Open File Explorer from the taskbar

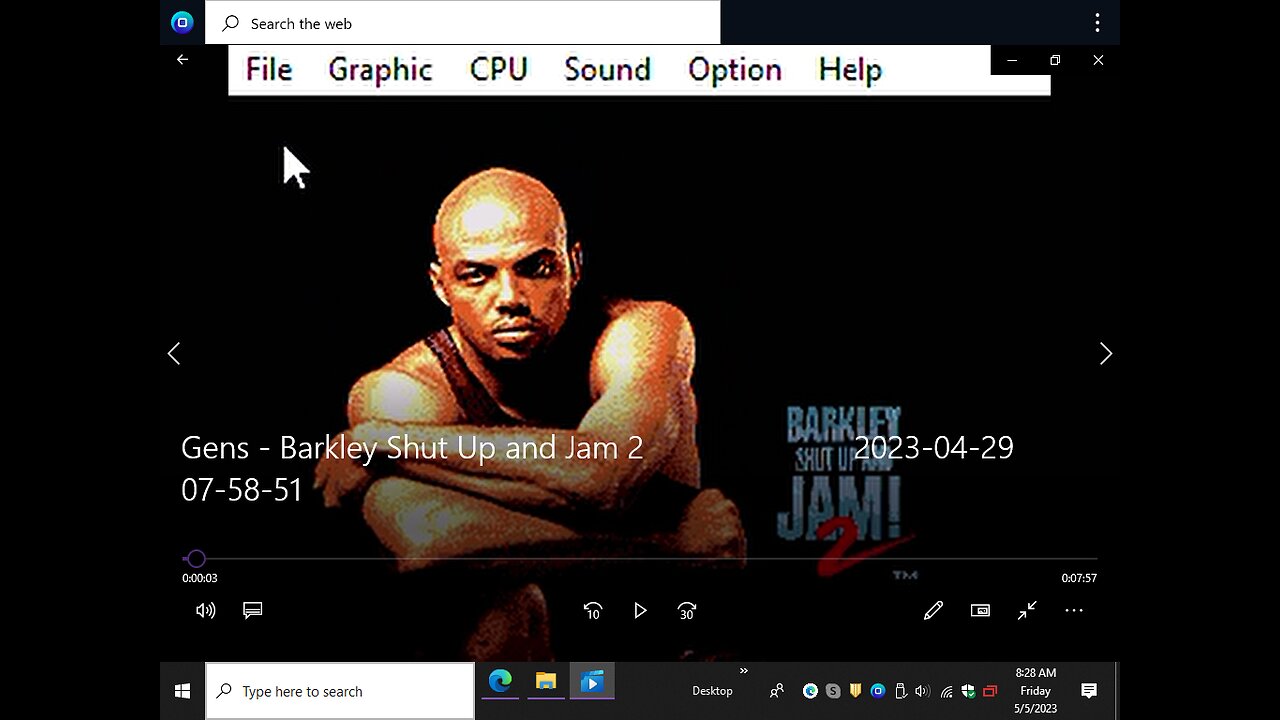546,682
